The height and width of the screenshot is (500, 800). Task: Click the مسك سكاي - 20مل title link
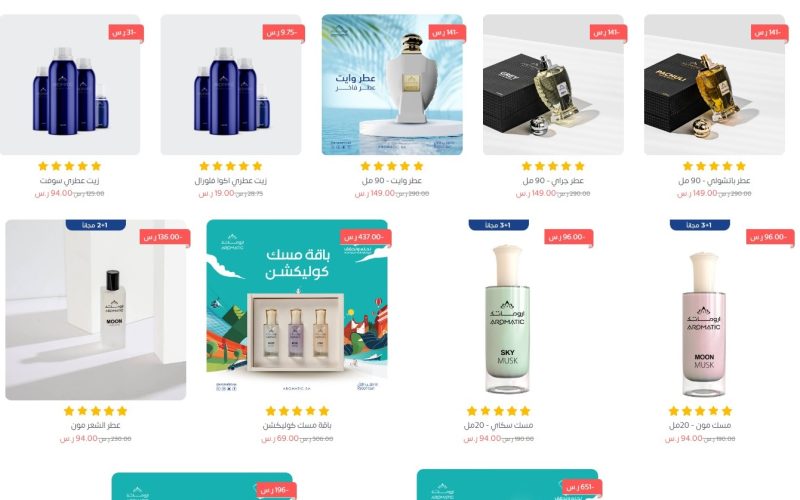(x=498, y=425)
